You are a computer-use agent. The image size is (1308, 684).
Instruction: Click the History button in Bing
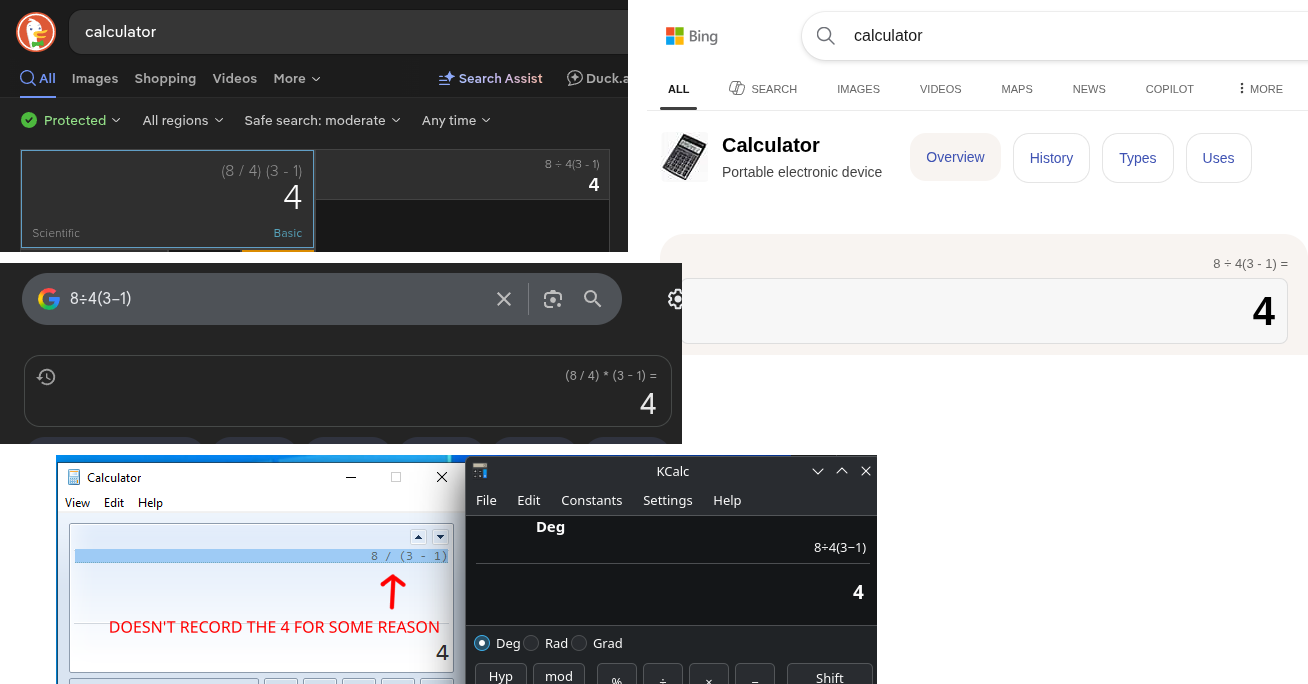1051,158
